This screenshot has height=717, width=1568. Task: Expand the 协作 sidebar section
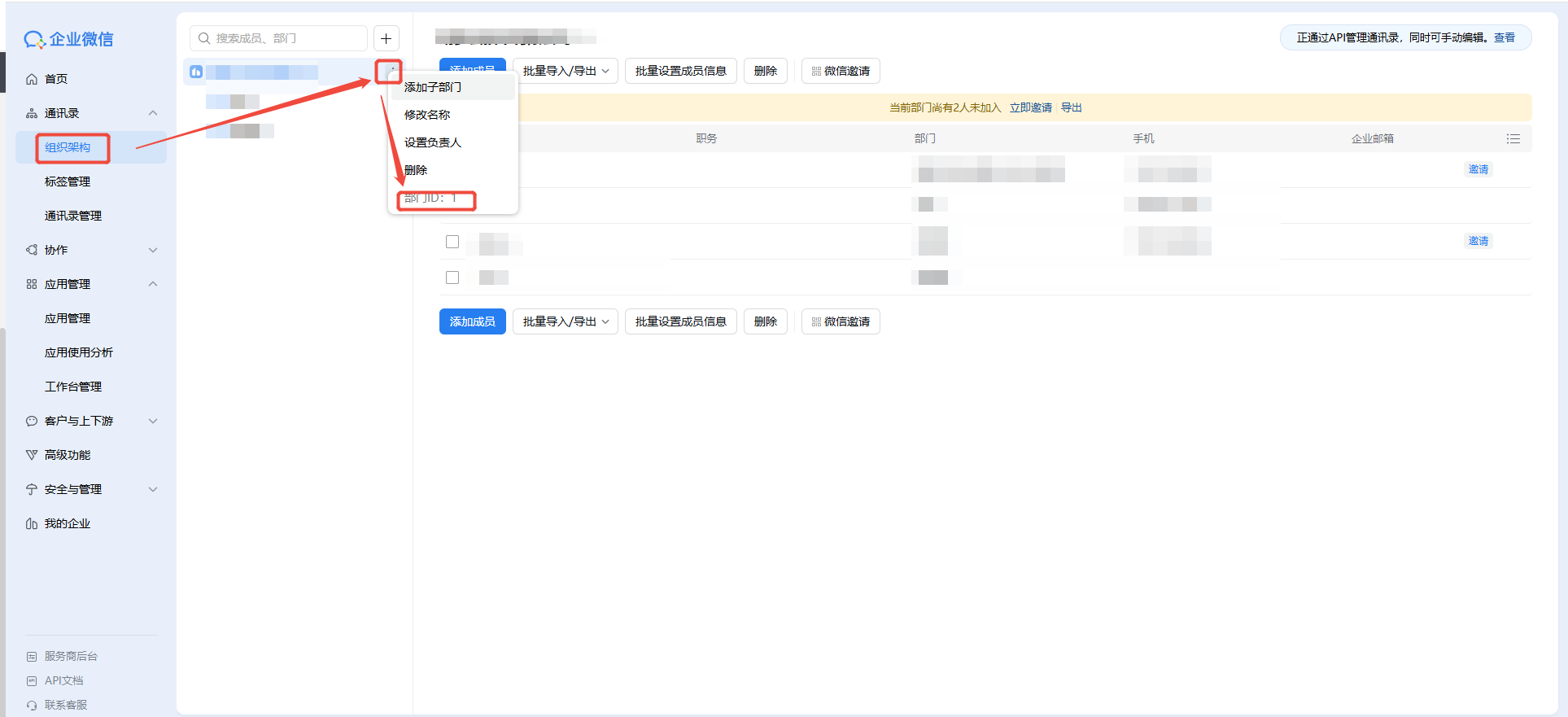point(153,250)
